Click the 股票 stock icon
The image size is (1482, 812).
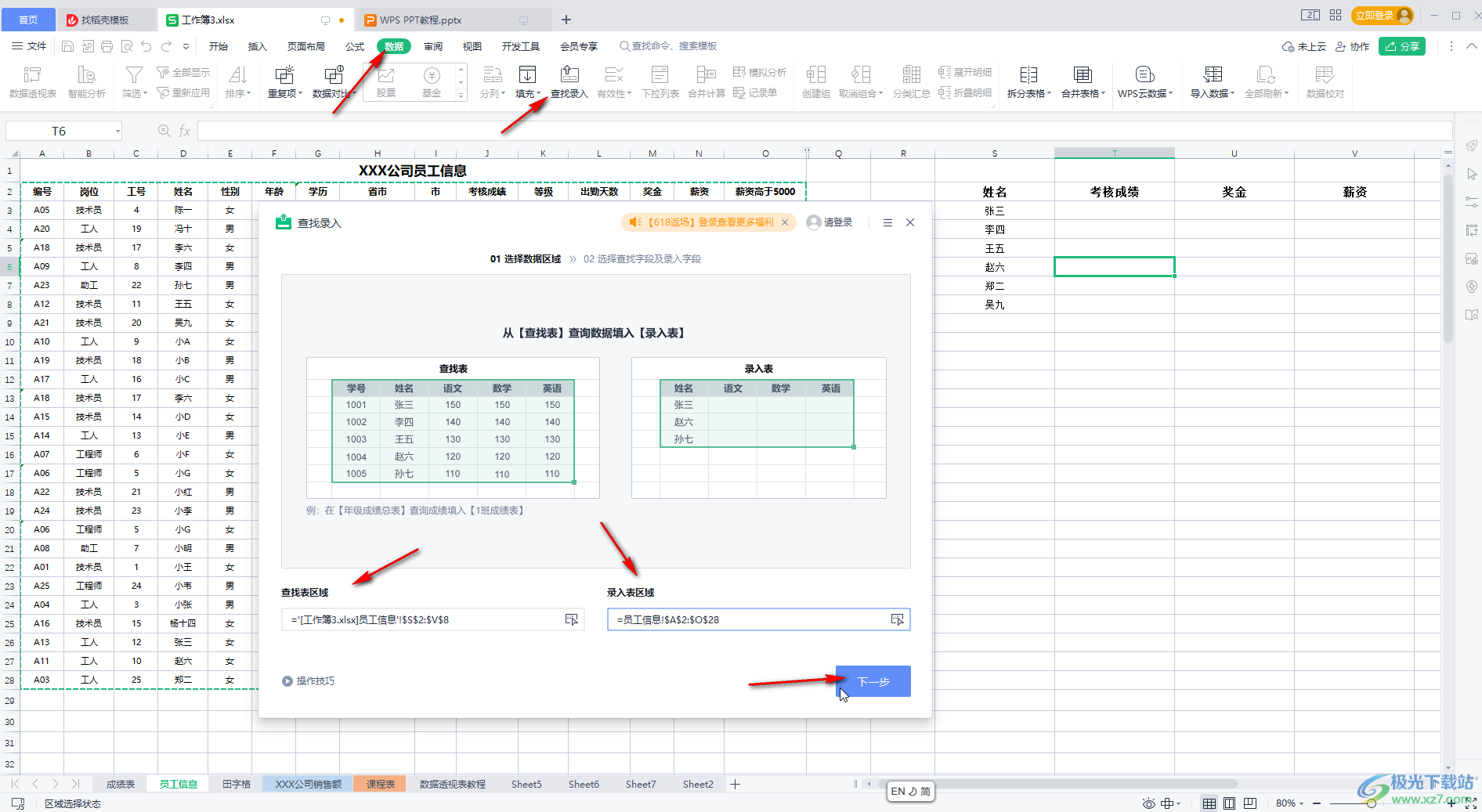pos(386,82)
